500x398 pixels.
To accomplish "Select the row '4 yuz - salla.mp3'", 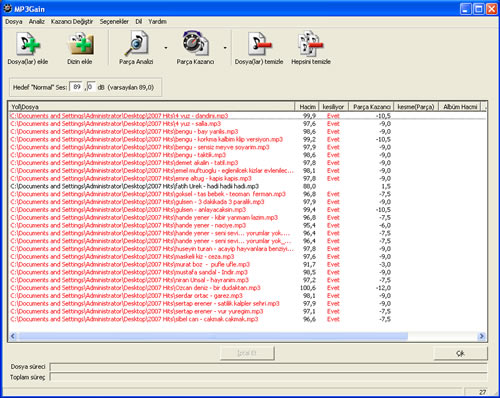I will (247, 124).
